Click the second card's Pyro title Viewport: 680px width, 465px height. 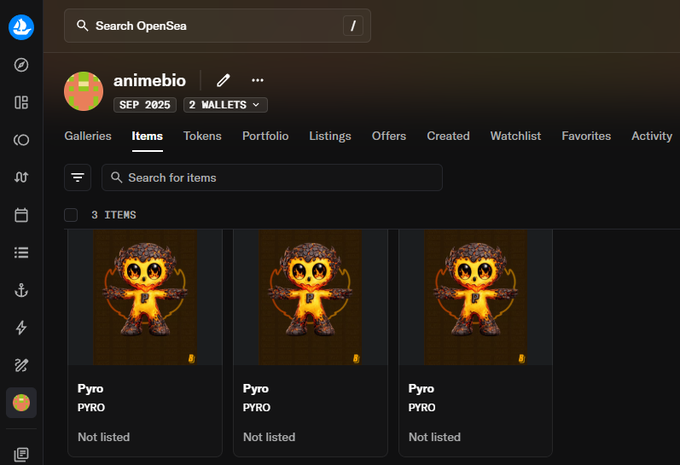point(256,389)
